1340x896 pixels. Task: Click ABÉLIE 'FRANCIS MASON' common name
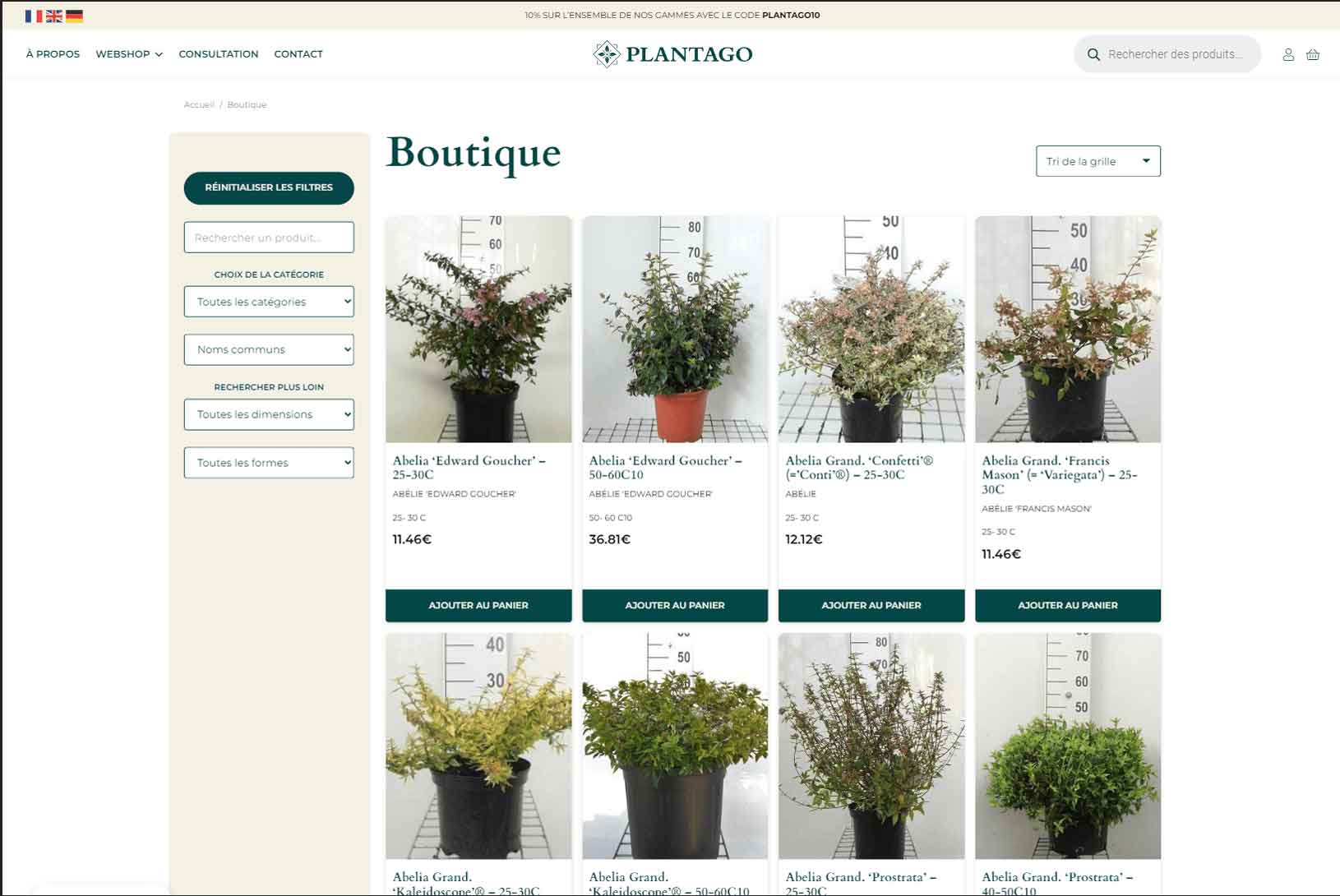point(1037,509)
